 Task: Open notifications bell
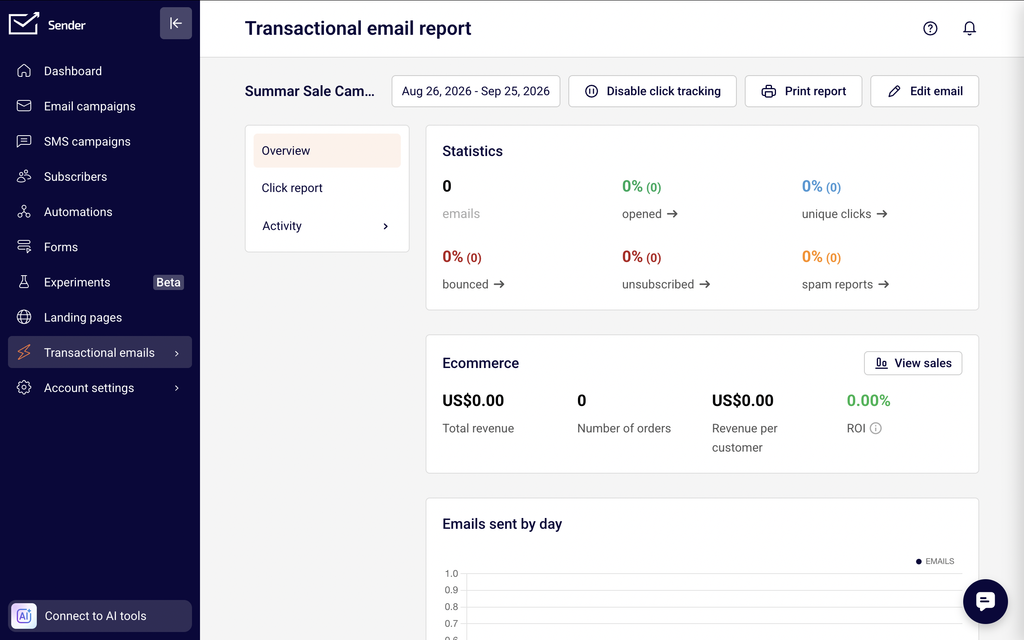[x=969, y=28]
